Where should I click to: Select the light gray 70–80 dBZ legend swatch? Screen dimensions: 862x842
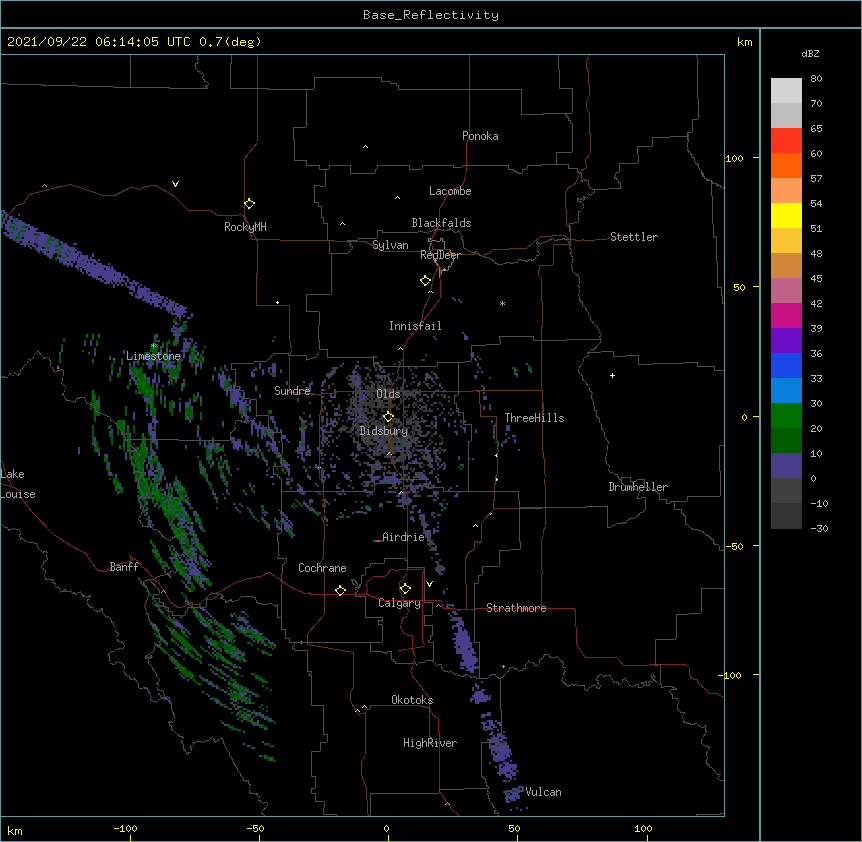coord(786,91)
